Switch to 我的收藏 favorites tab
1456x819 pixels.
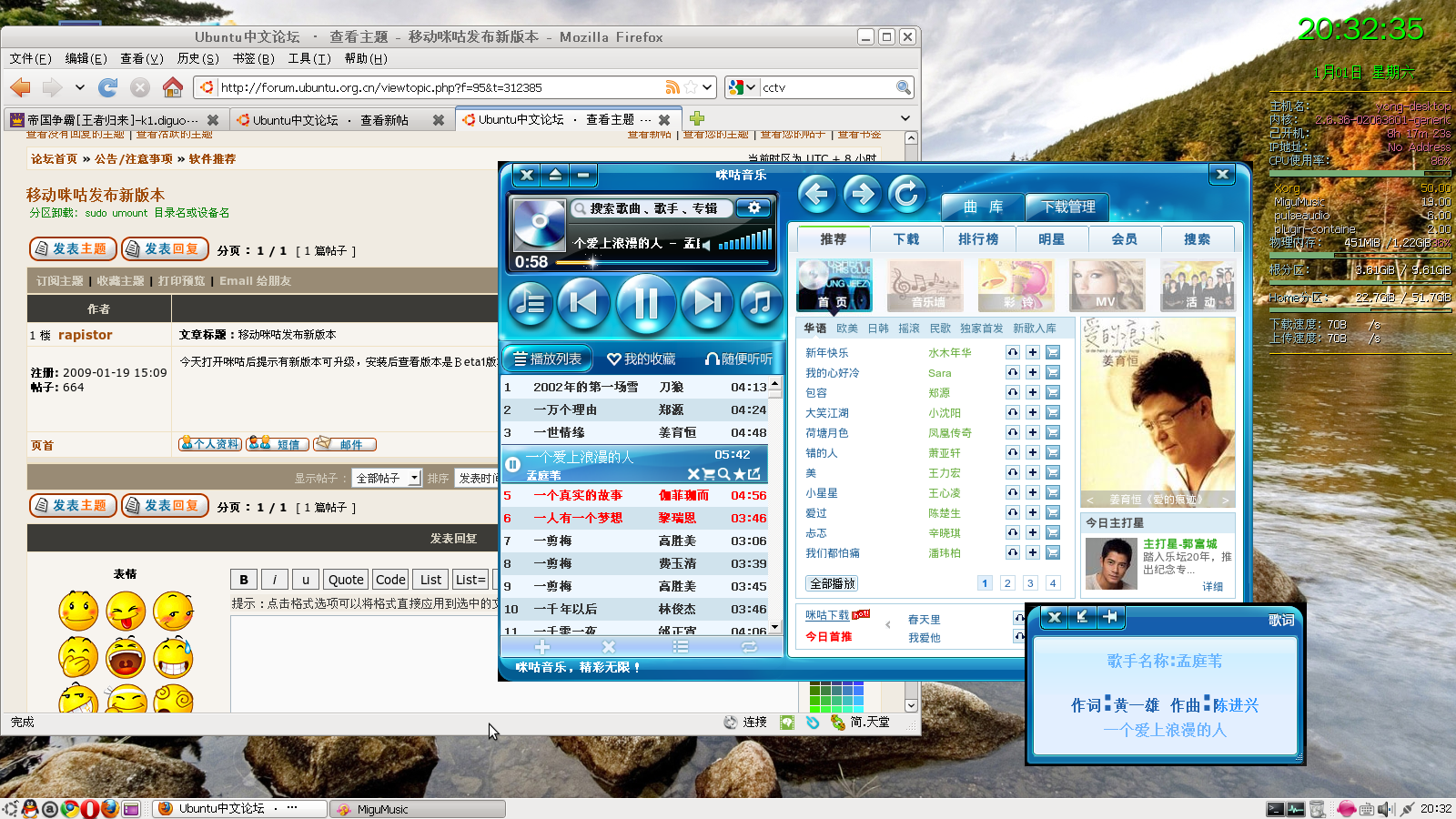pos(642,359)
